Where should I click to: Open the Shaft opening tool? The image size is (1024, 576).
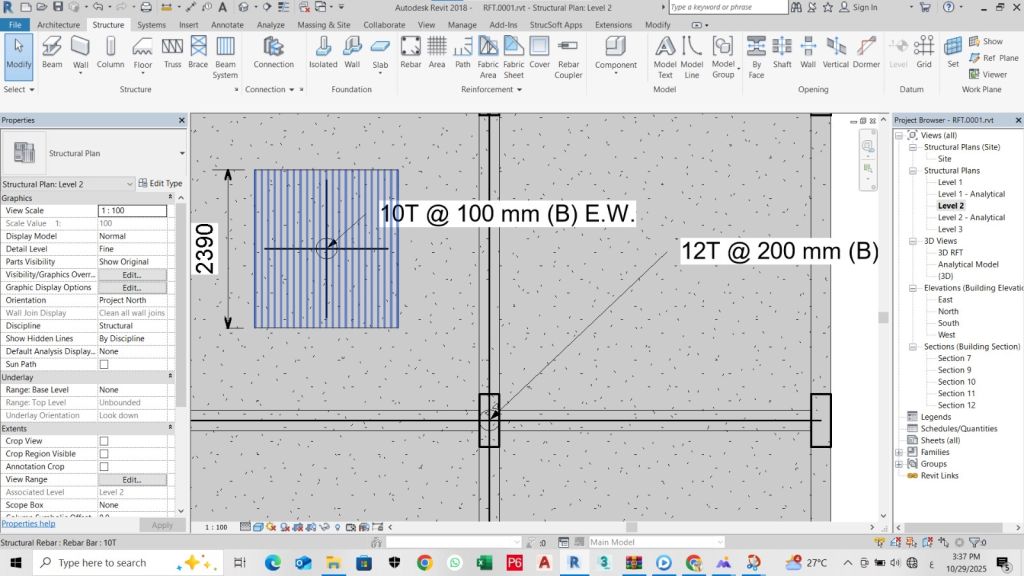click(x=782, y=52)
